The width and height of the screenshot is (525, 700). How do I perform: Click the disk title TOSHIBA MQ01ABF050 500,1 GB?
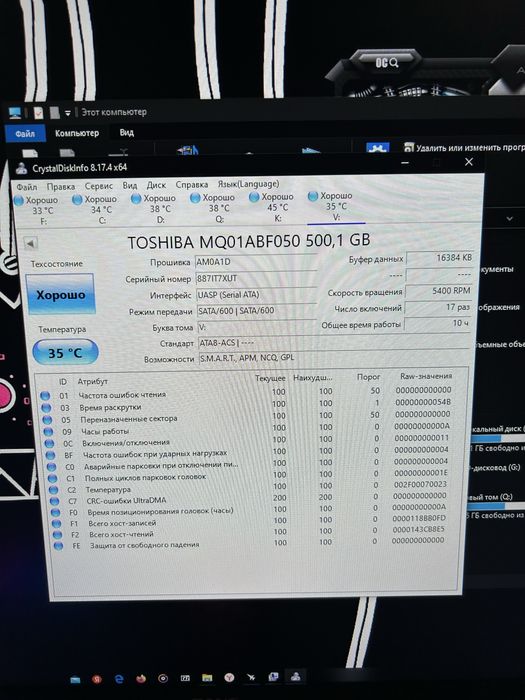[249, 241]
